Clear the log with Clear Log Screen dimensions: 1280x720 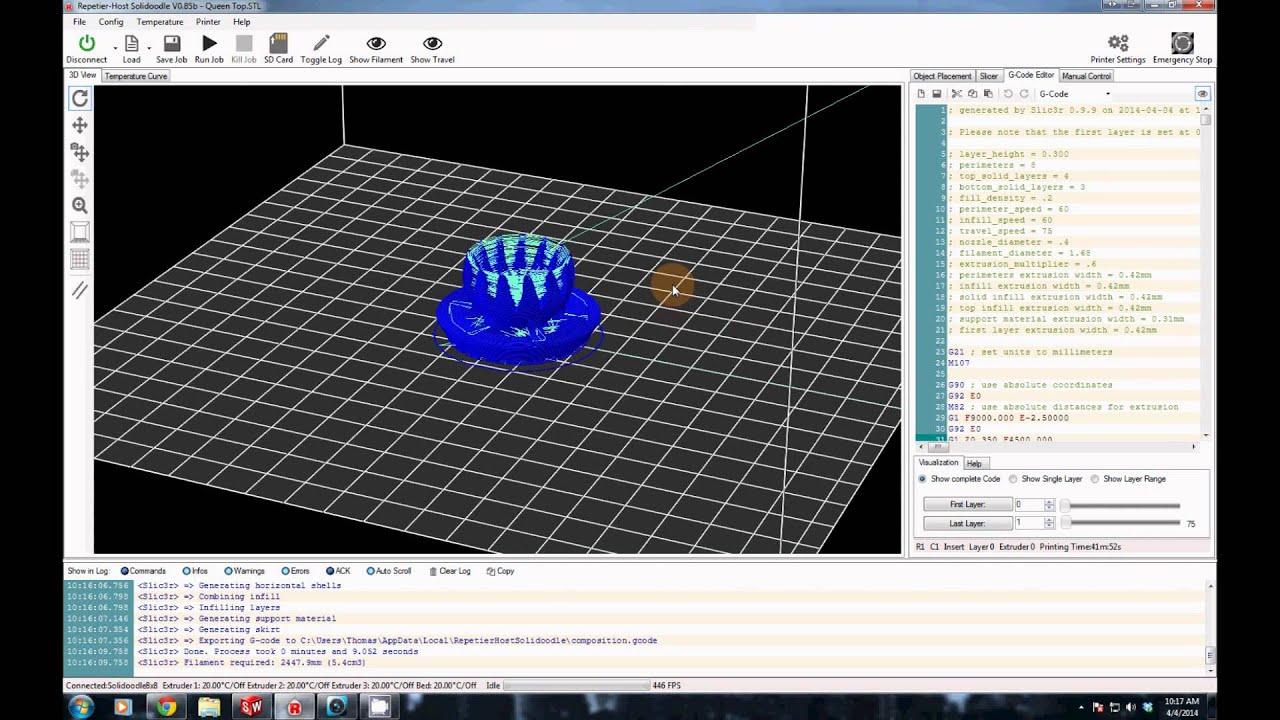click(450, 571)
